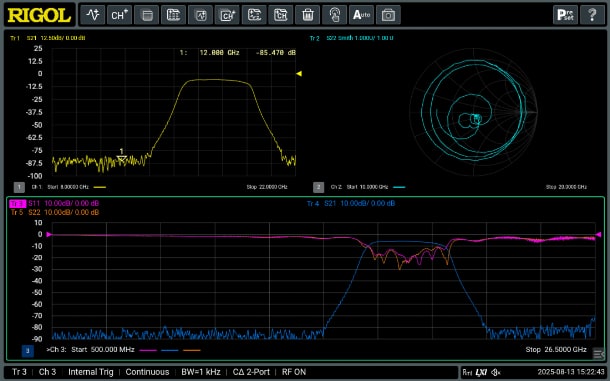Viewport: 610px width, 381px height.
Task: Click the yellow trace color line for Ch 1
Action: [x=100, y=187]
